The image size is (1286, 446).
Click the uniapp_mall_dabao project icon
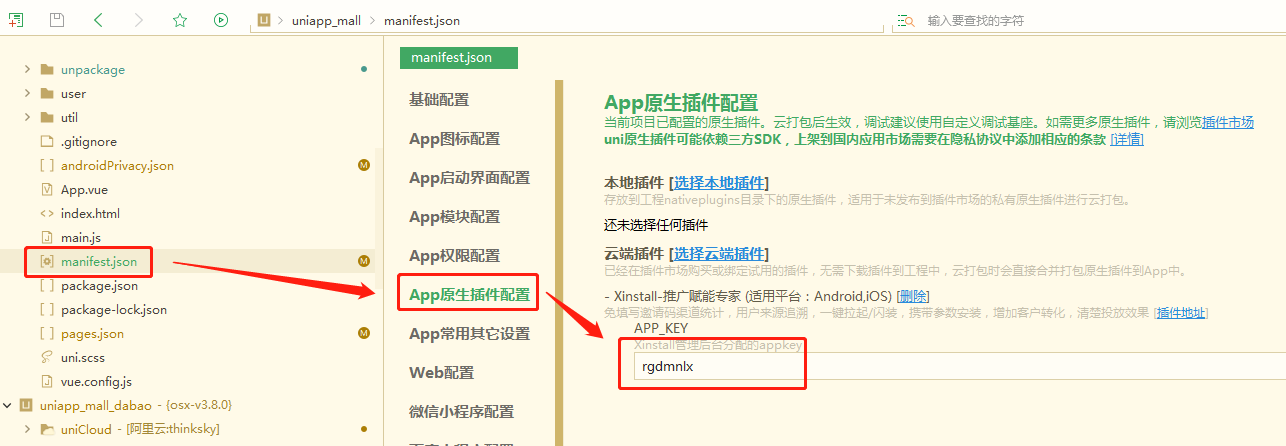pyautogui.click(x=26, y=406)
